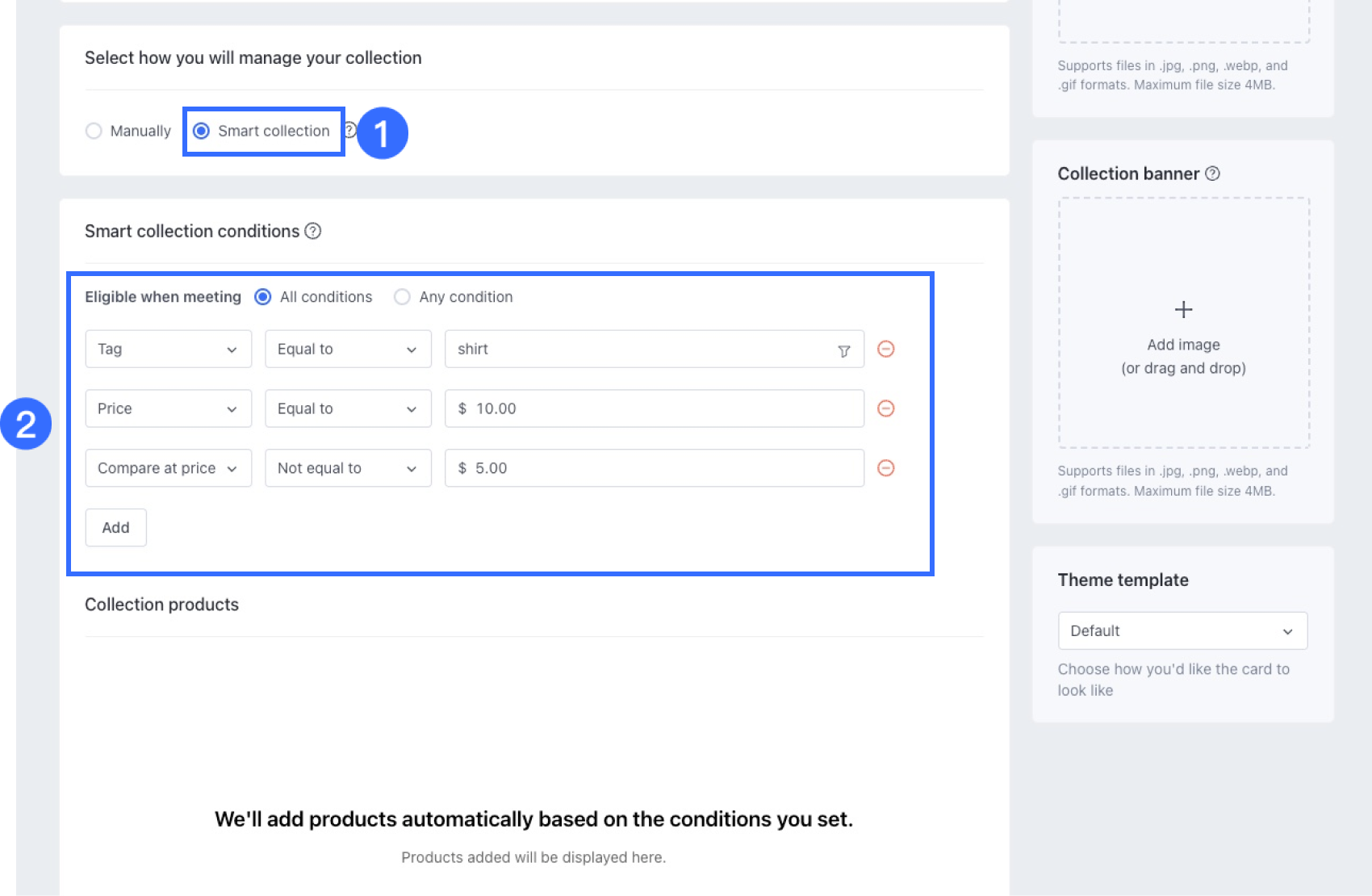Expand the Not equal to operator dropdown

[x=348, y=468]
